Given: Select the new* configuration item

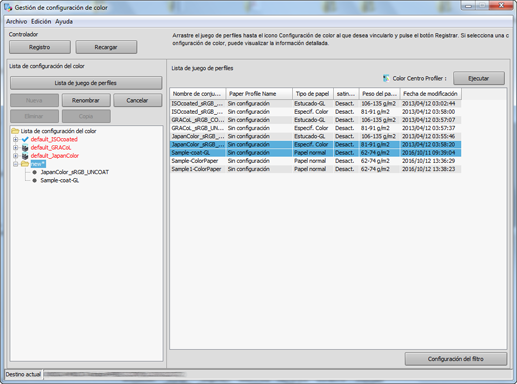Looking at the screenshot, I should point(38,164).
